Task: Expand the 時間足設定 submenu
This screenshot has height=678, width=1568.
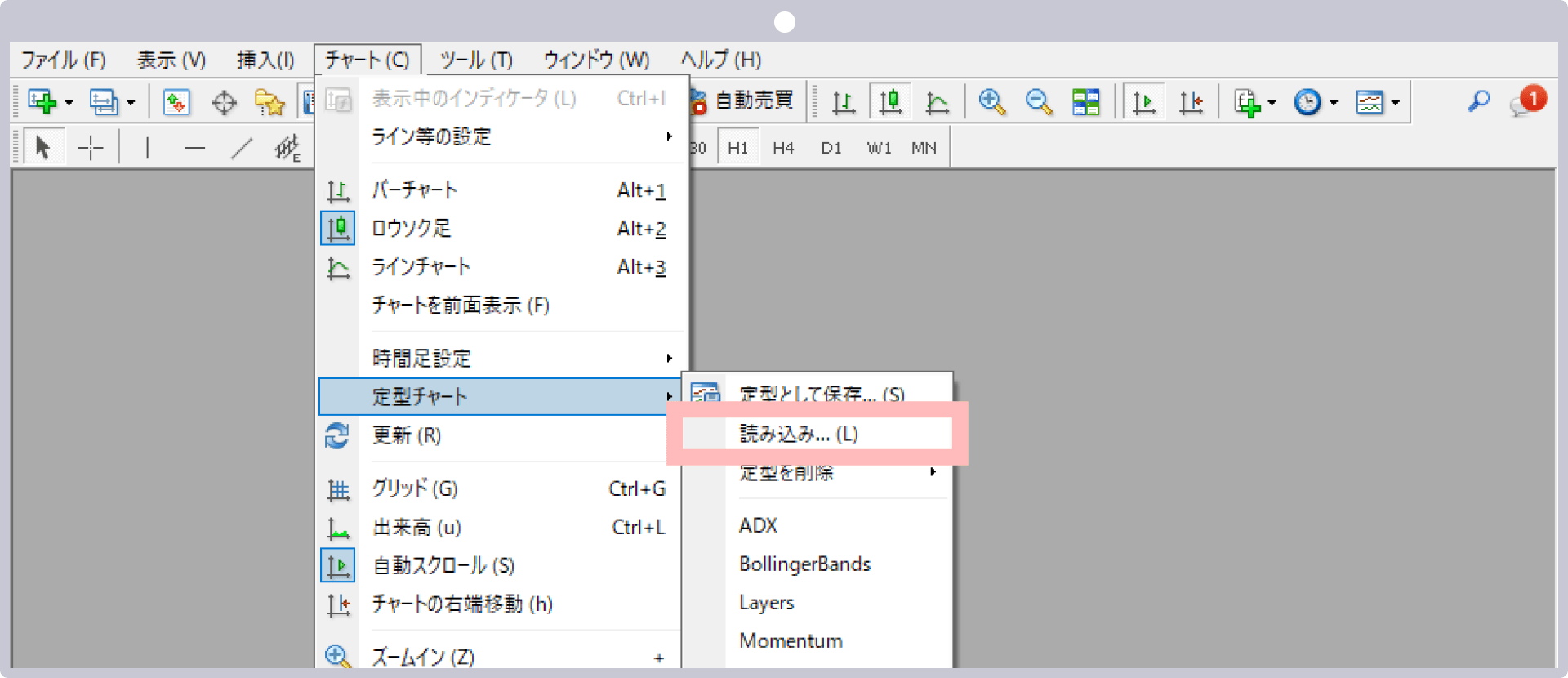Action: [x=500, y=358]
